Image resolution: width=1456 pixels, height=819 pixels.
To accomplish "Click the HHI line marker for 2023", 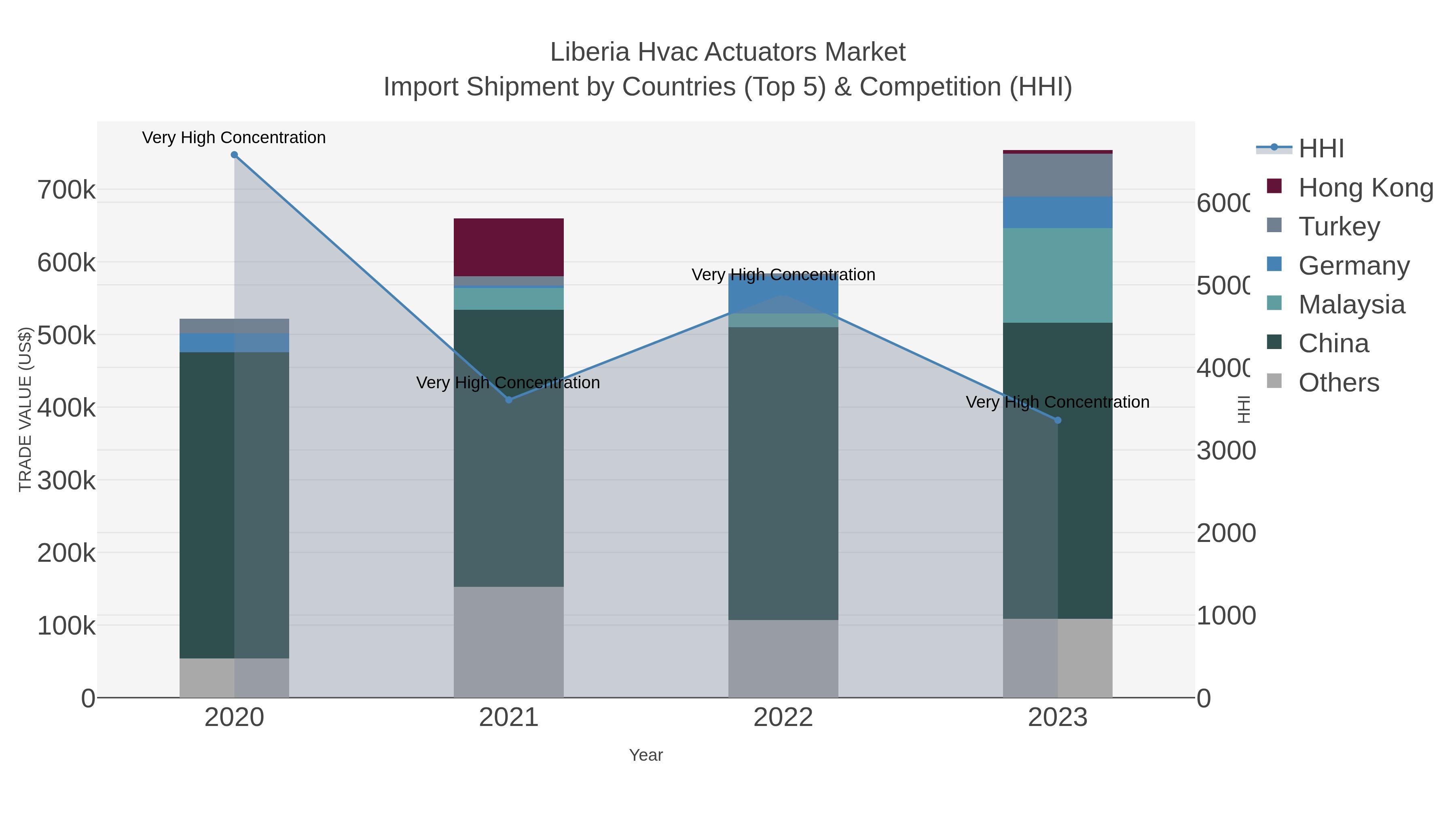I will (1058, 420).
